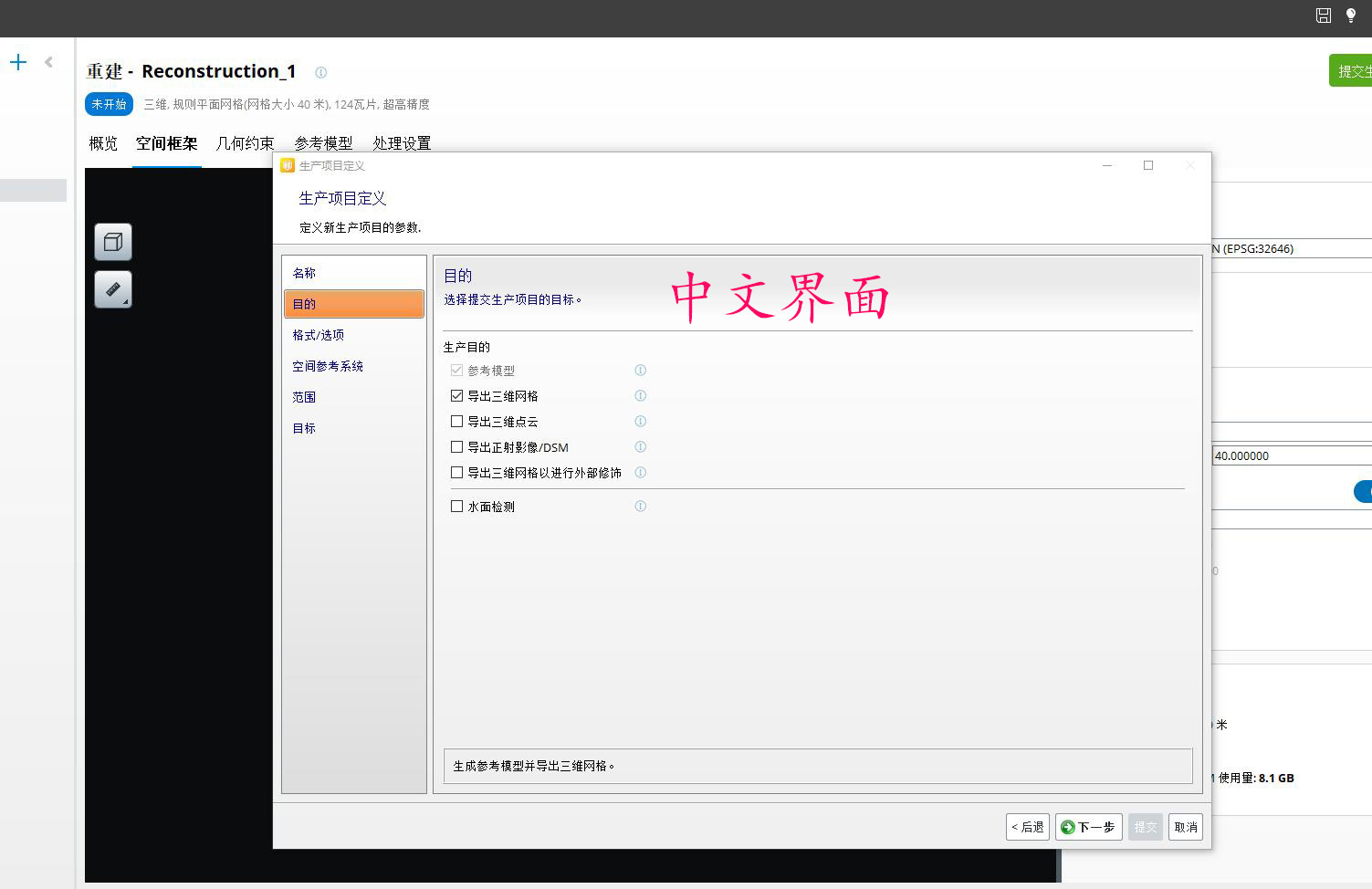Toggle the 参考模型 checkbox
The height and width of the screenshot is (889, 1372).
(x=456, y=371)
